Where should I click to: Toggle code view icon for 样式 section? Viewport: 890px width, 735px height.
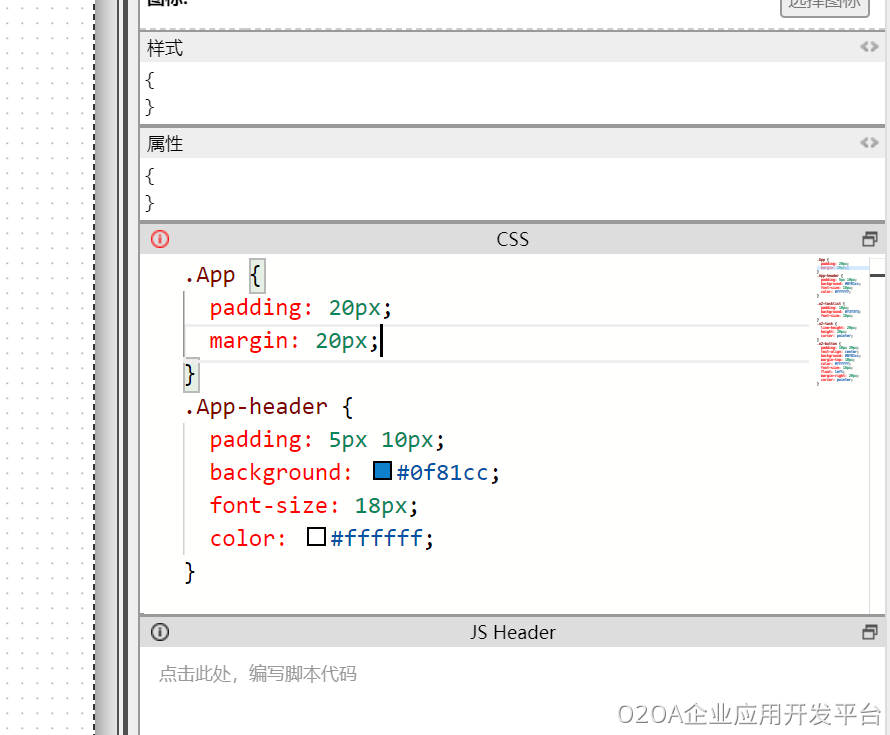tap(869, 47)
